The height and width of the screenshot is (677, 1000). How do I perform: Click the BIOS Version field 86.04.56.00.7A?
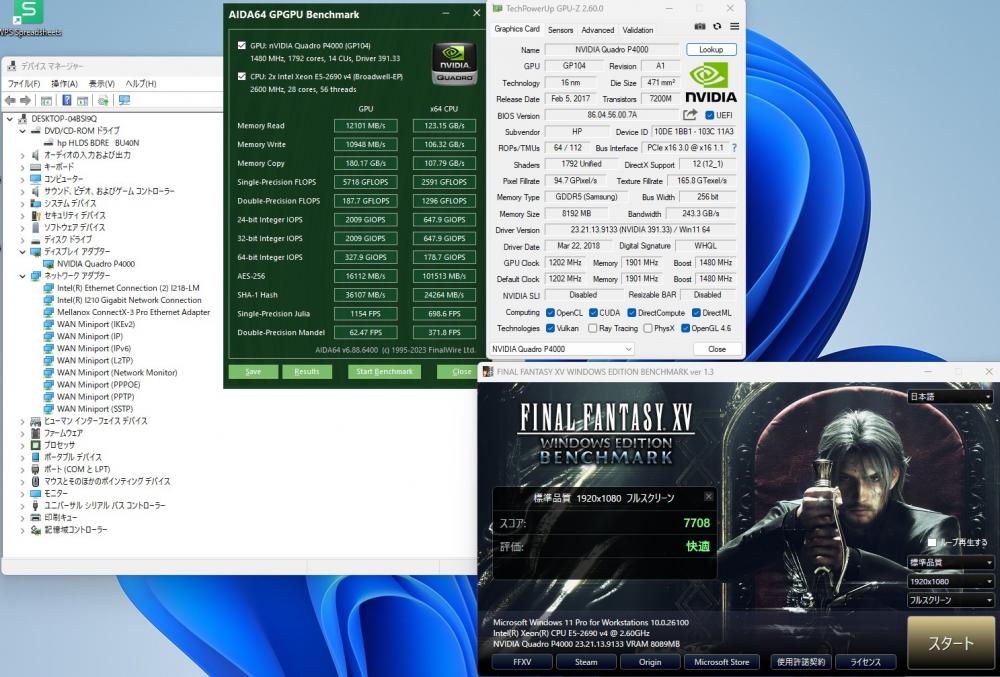tap(612, 115)
